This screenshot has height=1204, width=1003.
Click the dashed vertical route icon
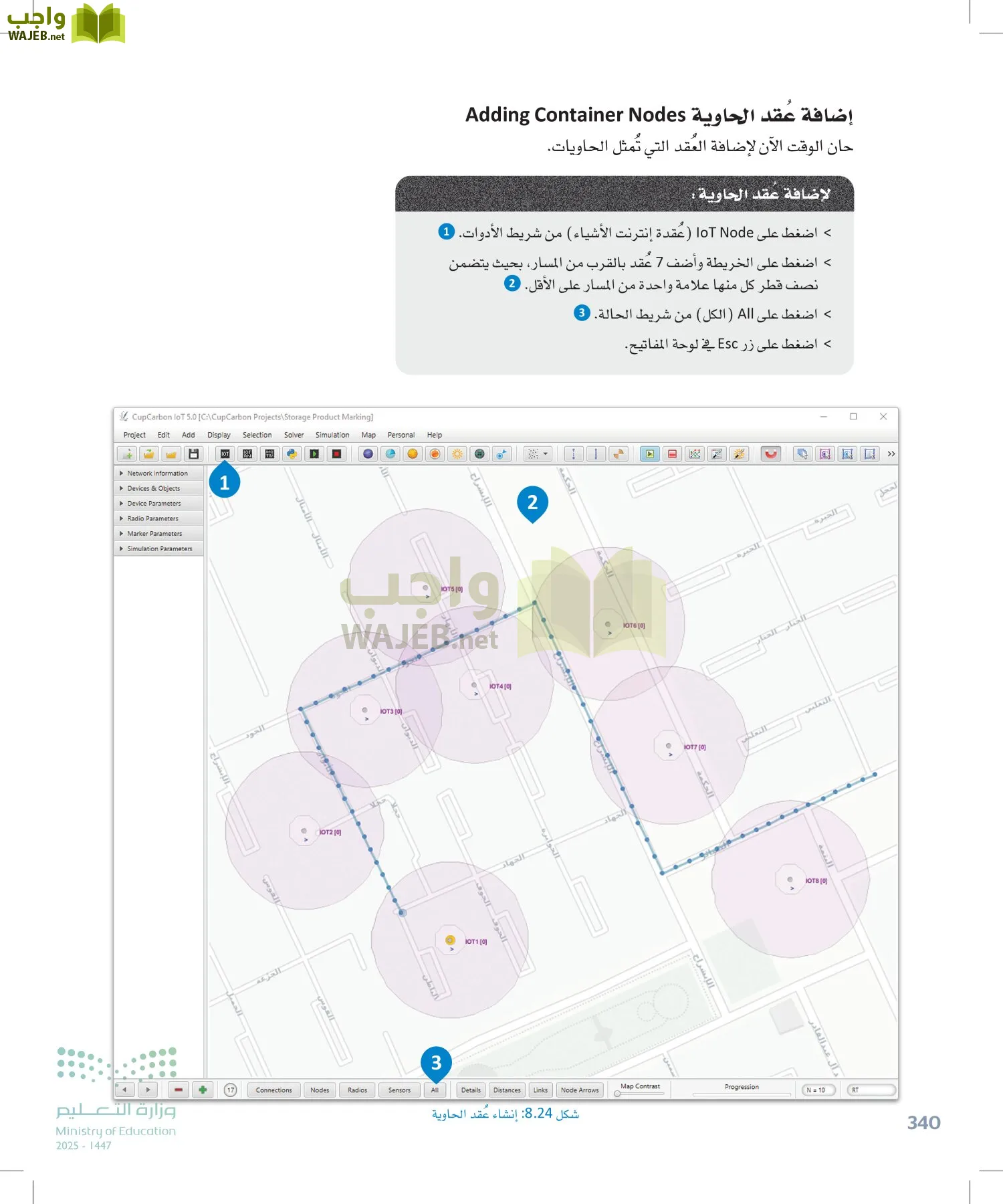point(574,454)
